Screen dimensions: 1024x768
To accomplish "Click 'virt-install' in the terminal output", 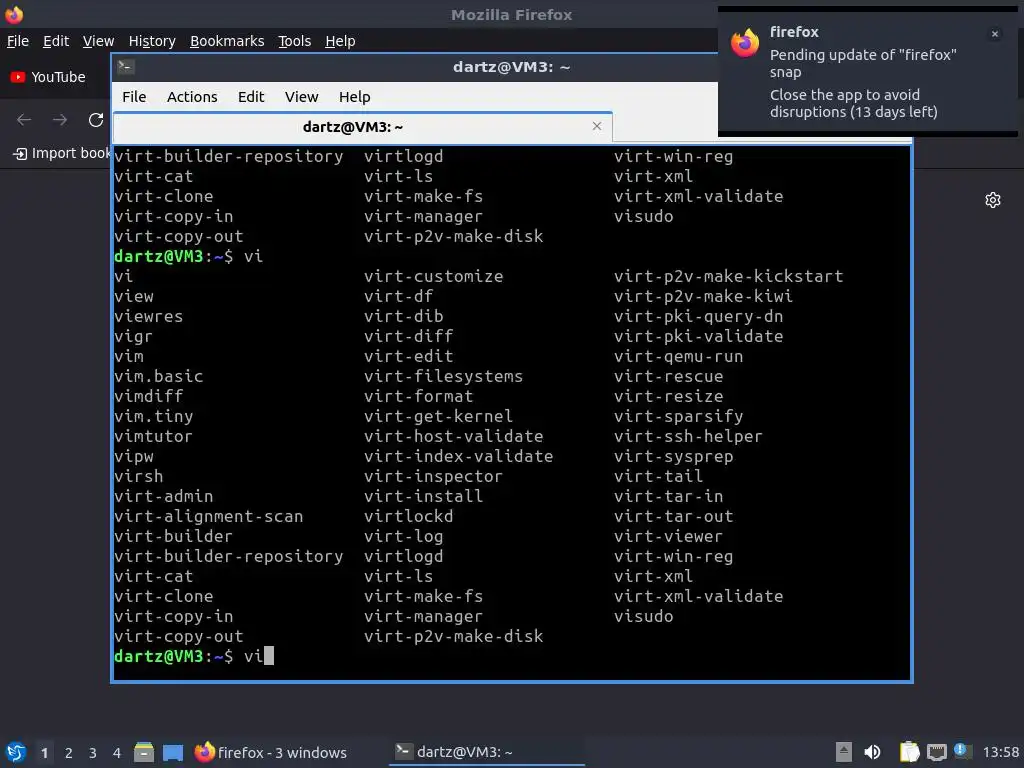I will pos(423,496).
